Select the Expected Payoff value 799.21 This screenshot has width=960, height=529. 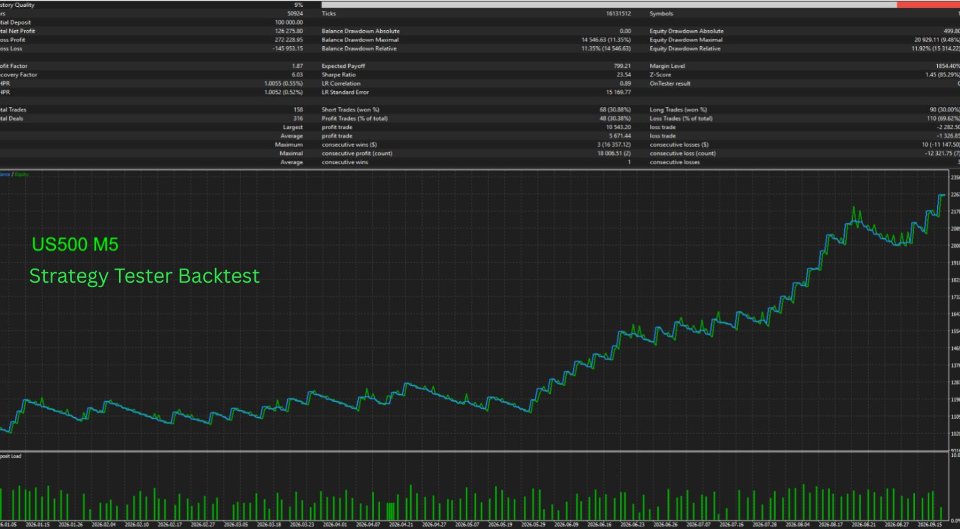(x=623, y=66)
